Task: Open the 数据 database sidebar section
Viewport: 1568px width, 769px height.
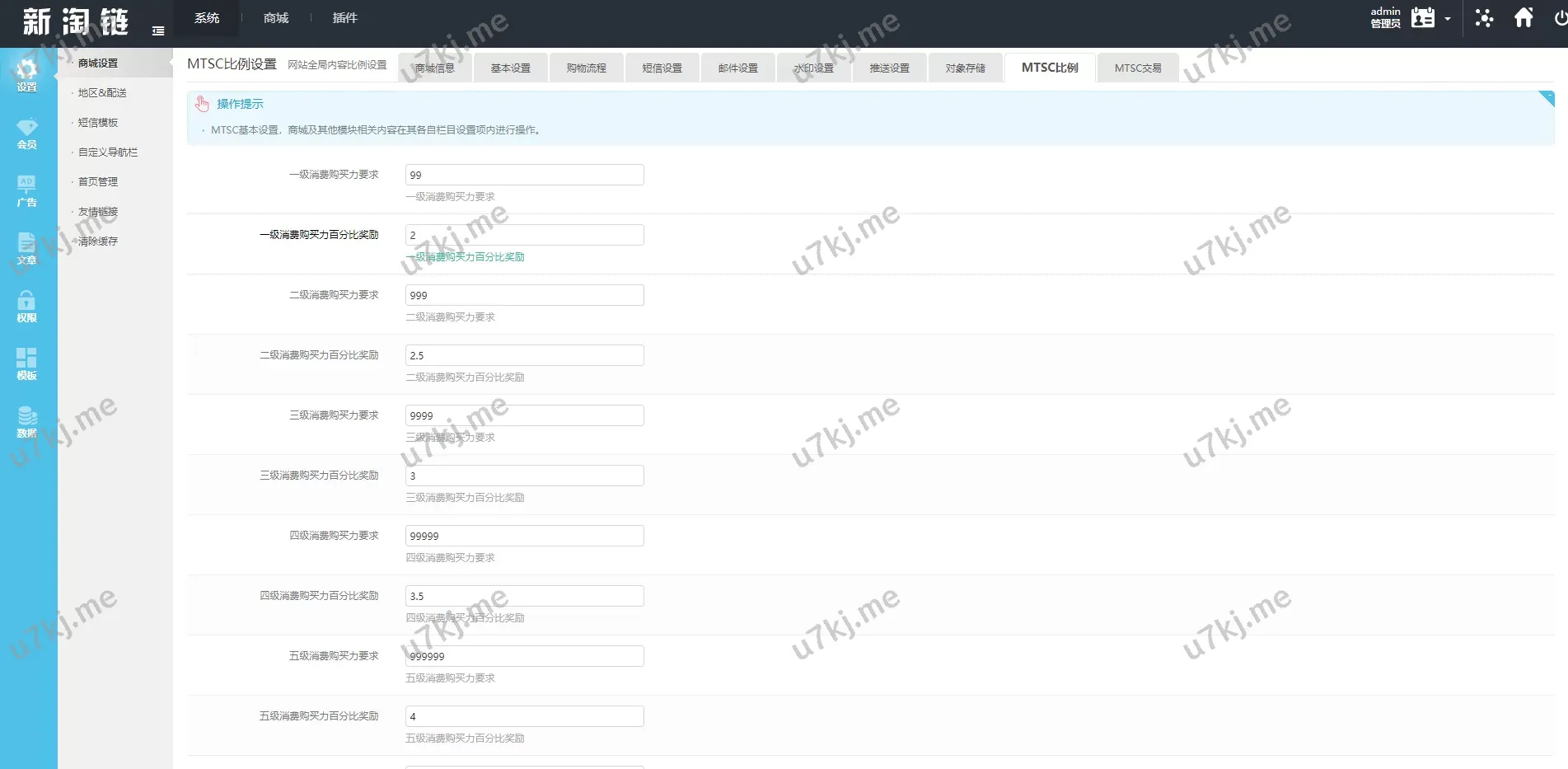Action: tap(27, 421)
